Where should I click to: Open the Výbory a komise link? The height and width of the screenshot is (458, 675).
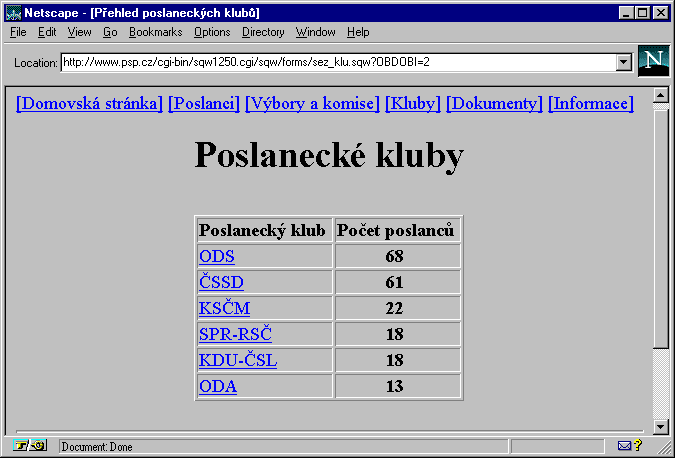click(x=312, y=104)
